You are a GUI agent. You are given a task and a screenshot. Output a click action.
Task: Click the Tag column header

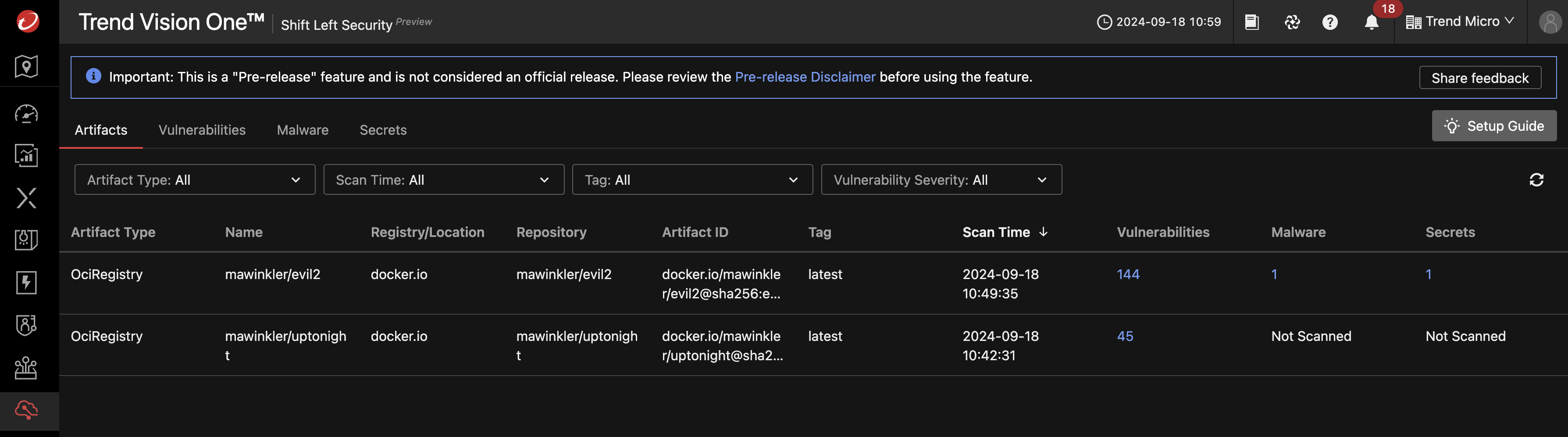[820, 232]
